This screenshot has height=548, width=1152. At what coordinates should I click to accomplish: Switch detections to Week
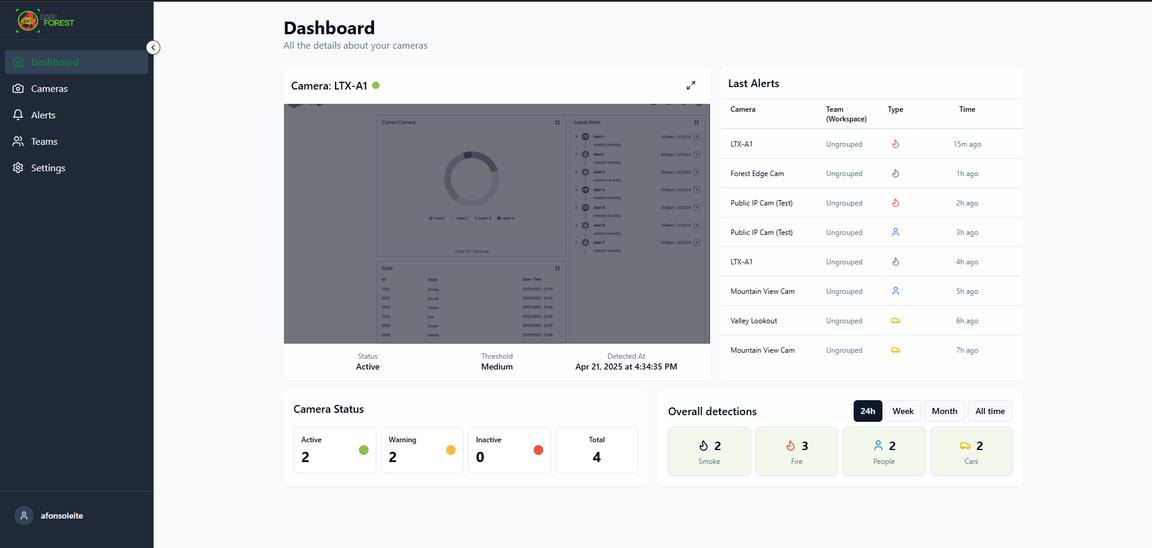(x=903, y=411)
